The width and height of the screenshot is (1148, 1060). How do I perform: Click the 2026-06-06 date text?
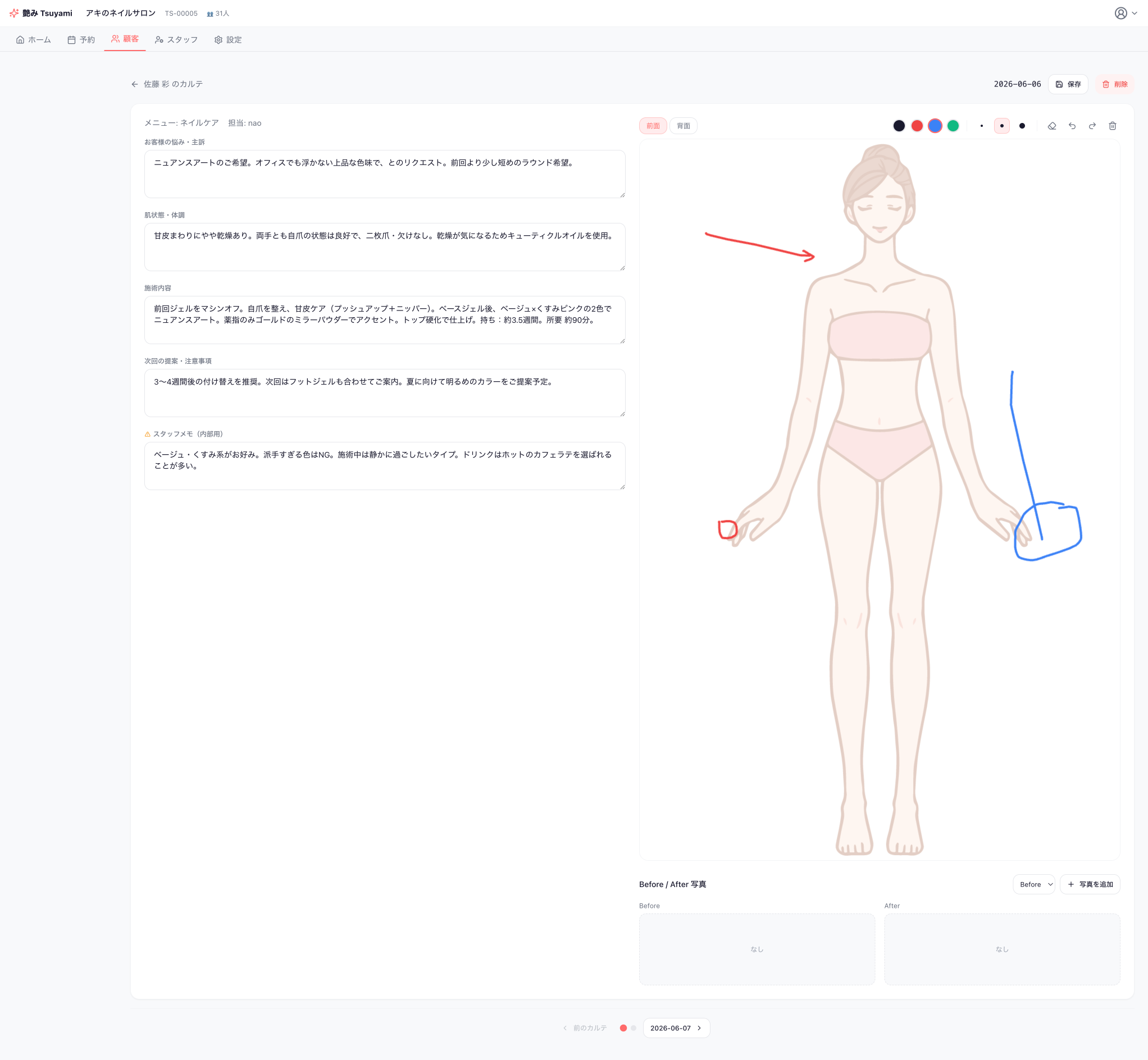pos(1017,84)
